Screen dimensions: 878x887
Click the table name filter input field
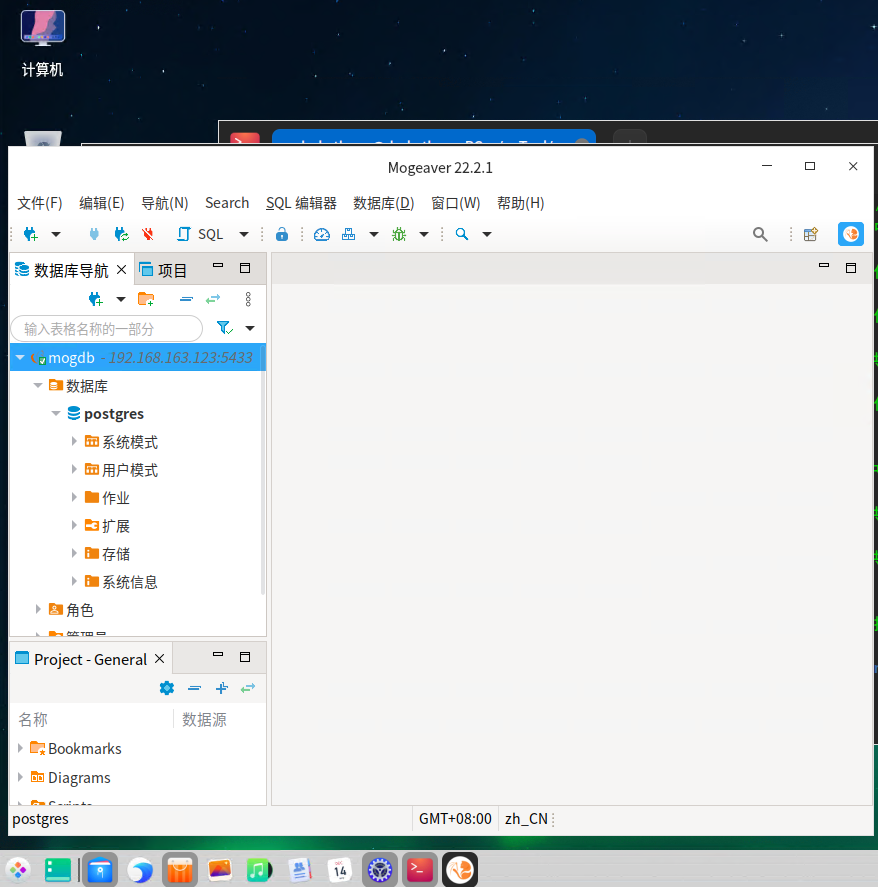click(106, 329)
